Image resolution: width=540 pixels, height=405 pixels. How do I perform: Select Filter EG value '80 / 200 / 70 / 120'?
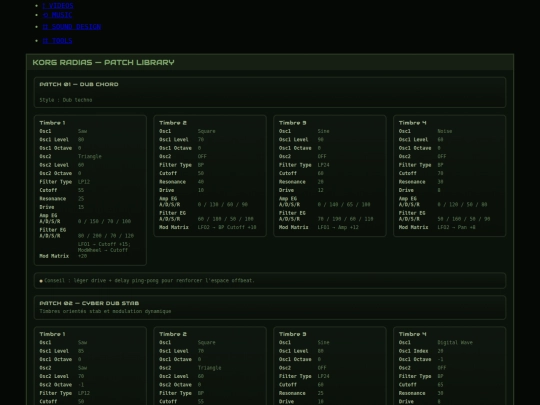pyautogui.click(x=106, y=236)
